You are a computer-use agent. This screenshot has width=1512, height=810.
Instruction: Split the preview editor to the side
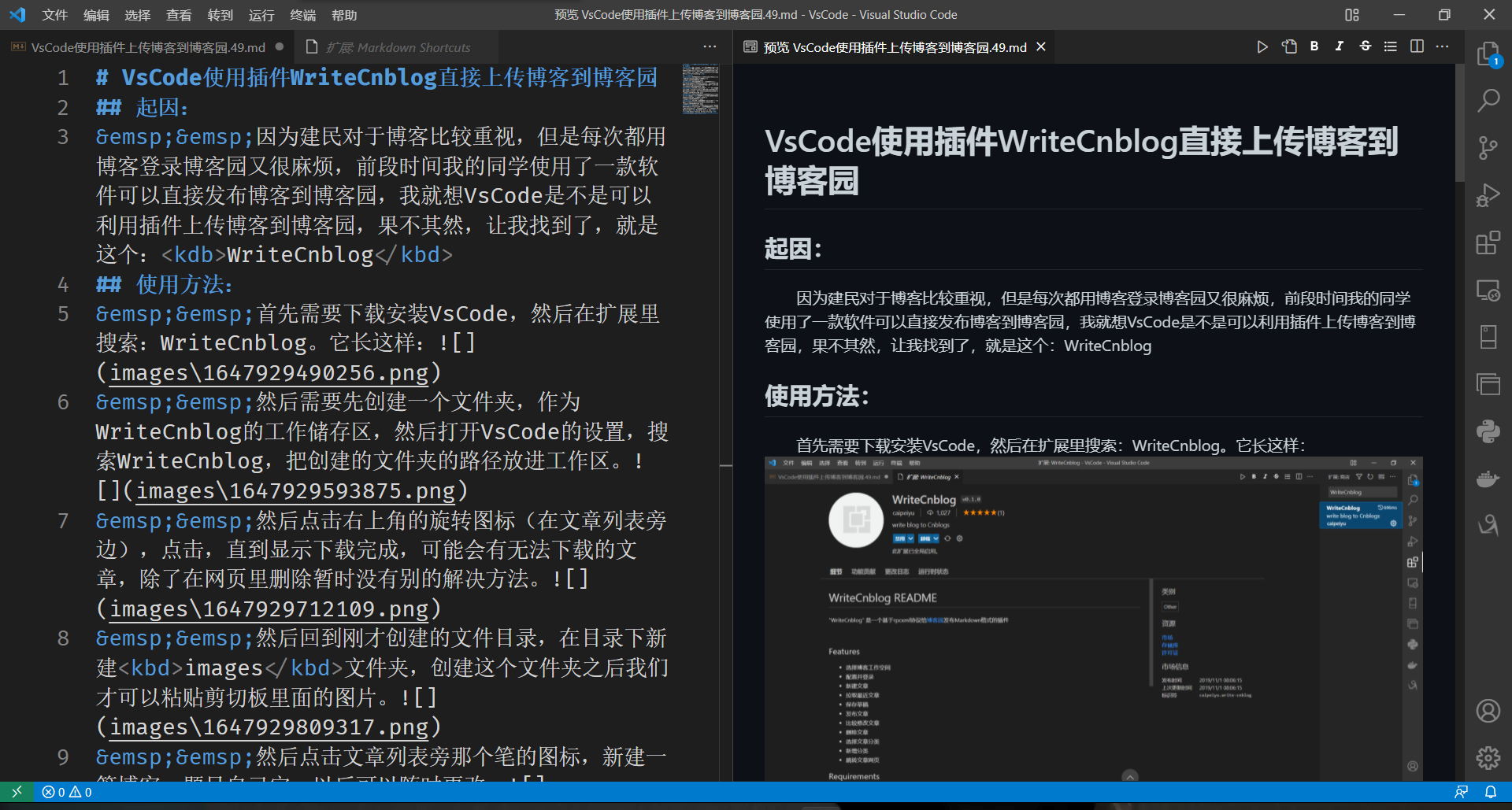tap(1417, 46)
